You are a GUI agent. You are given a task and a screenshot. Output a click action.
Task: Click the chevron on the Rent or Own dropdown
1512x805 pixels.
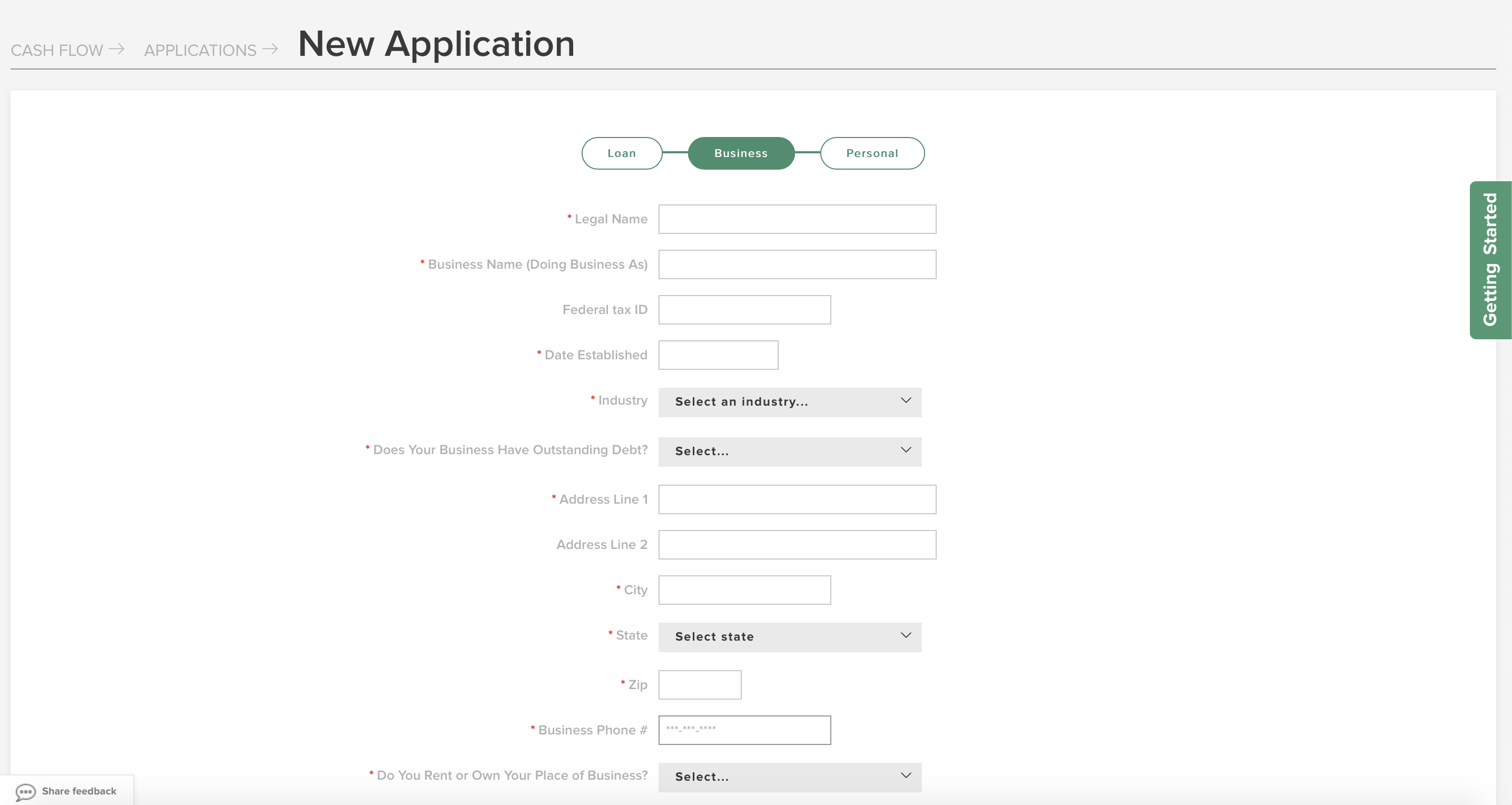point(906,775)
